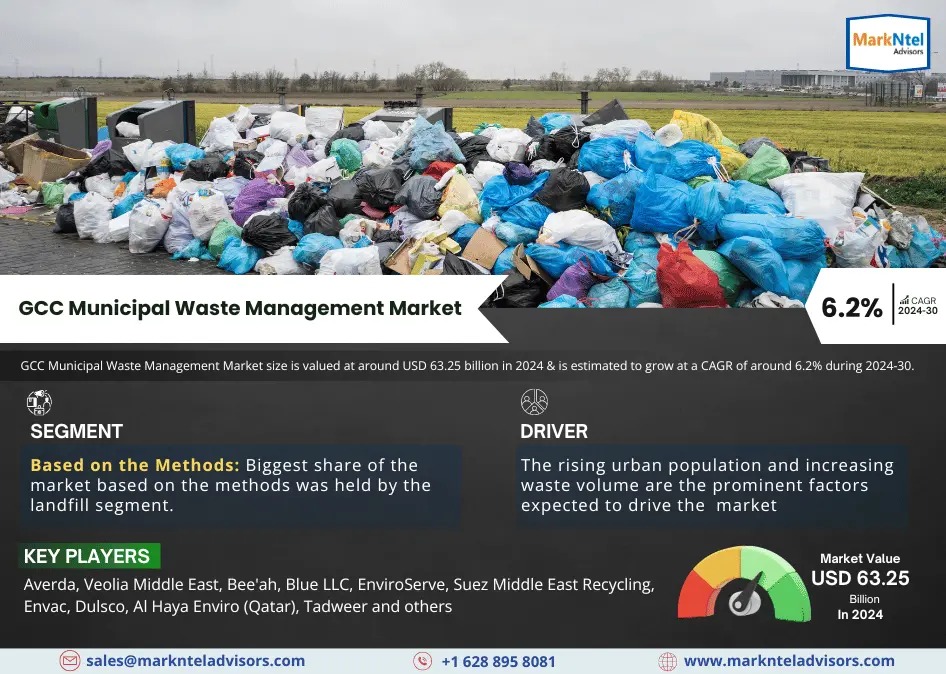Click the 'Based on the Methods' highlighted text
946x674 pixels.
pyautogui.click(x=134, y=465)
